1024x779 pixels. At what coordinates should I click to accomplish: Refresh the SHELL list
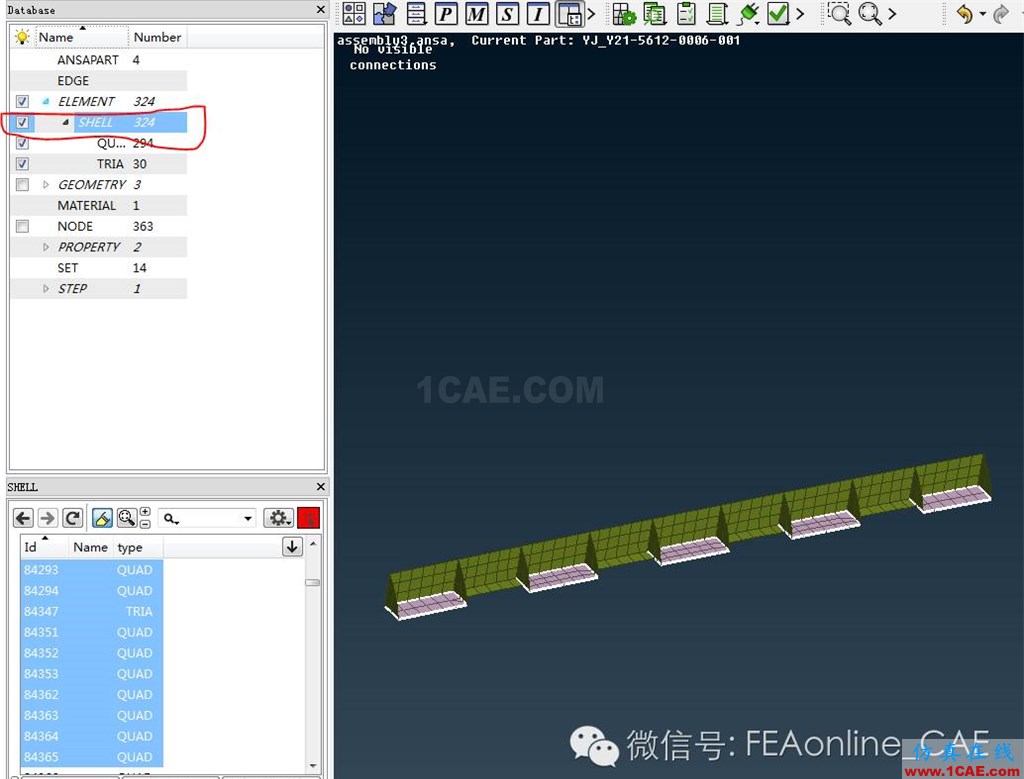(72, 518)
